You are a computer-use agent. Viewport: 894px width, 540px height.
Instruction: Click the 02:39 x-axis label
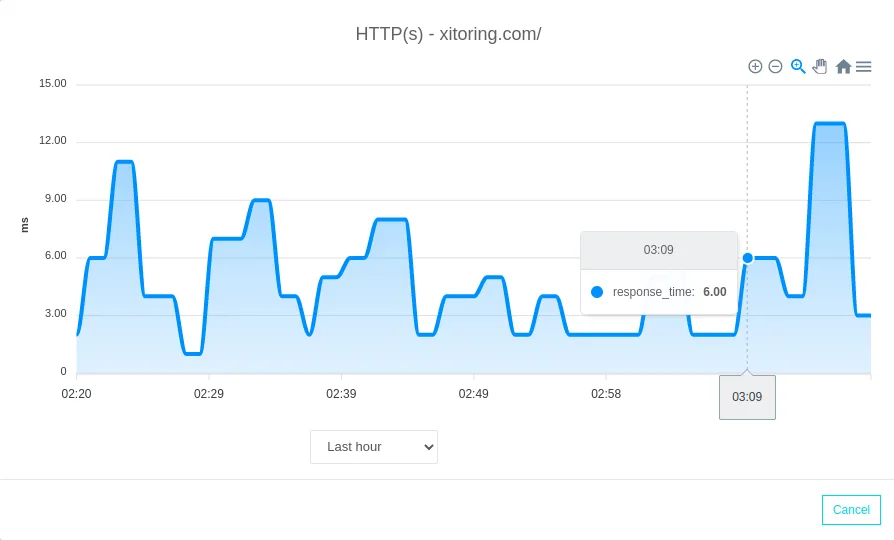tap(341, 394)
